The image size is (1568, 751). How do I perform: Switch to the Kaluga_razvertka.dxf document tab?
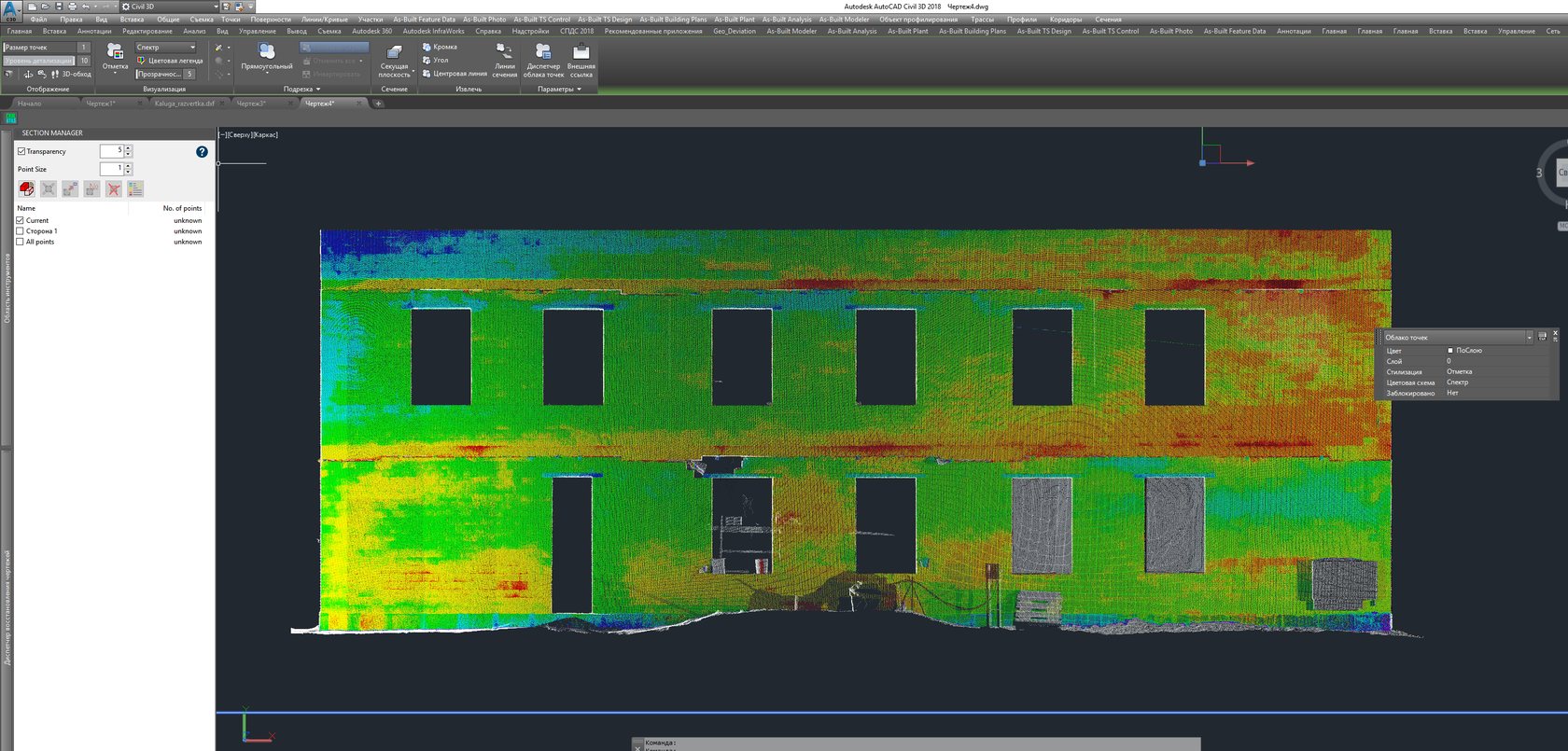click(184, 104)
